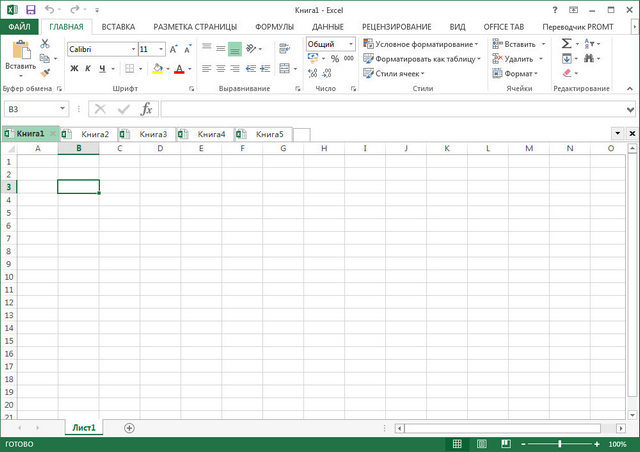Click the zoom slider in status bar
The image size is (640, 452).
(x=559, y=443)
